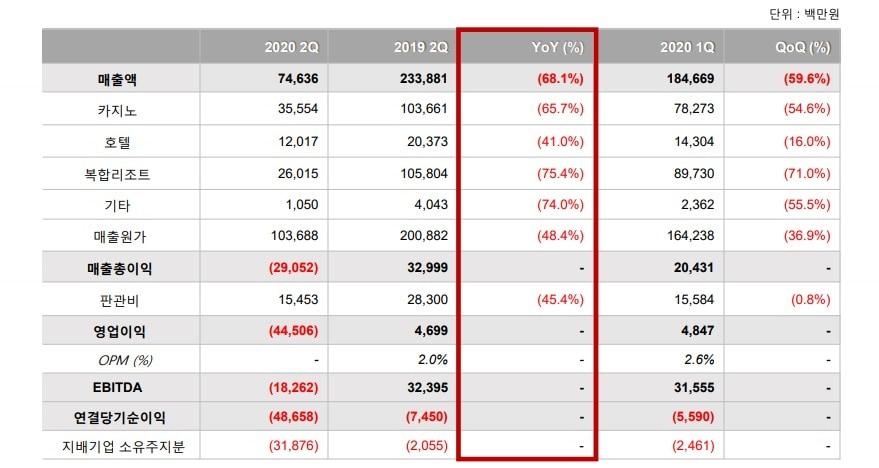Image resolution: width=879 pixels, height=468 pixels.
Task: Click the 복합리조트 row label
Action: (x=120, y=172)
